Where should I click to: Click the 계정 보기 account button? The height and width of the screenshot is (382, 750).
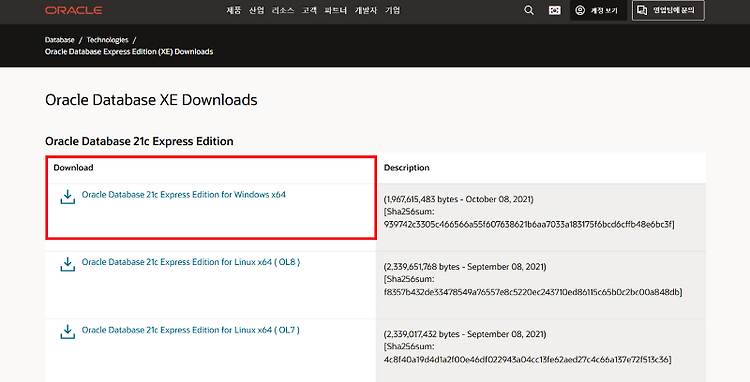tap(598, 10)
